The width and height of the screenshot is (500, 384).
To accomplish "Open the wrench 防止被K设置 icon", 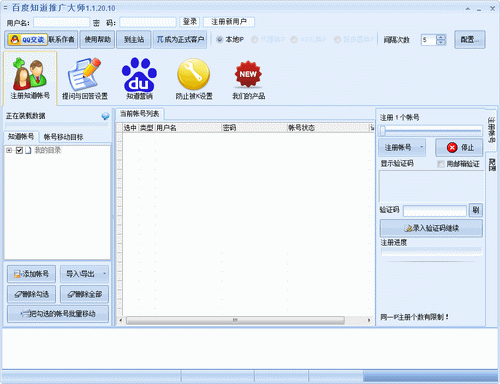I will tap(194, 78).
